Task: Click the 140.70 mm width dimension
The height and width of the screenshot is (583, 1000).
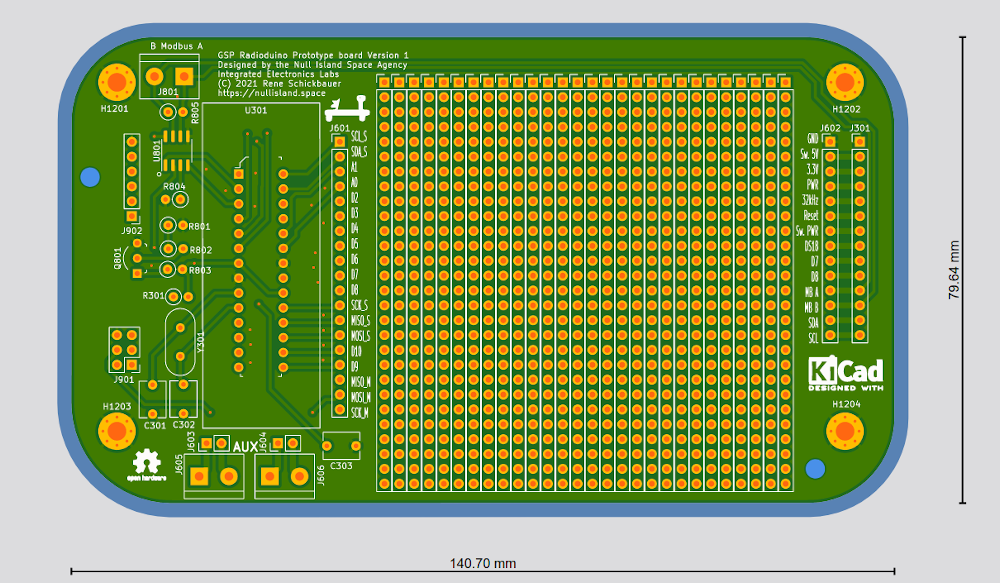Action: (x=483, y=563)
